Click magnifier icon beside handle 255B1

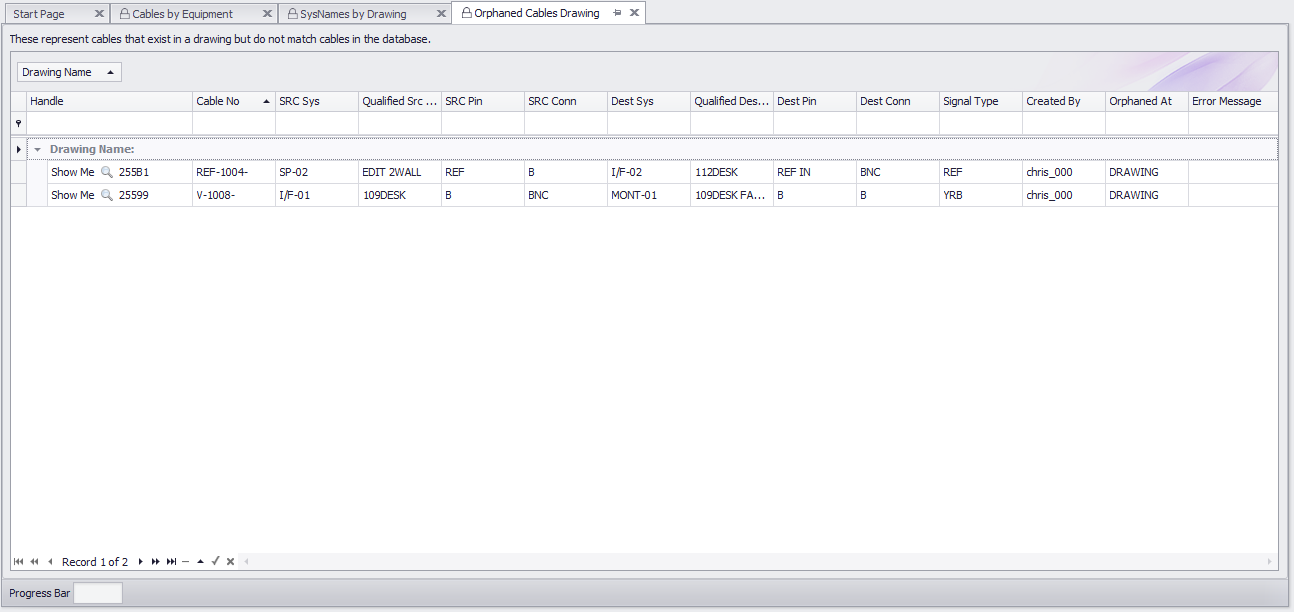(107, 172)
